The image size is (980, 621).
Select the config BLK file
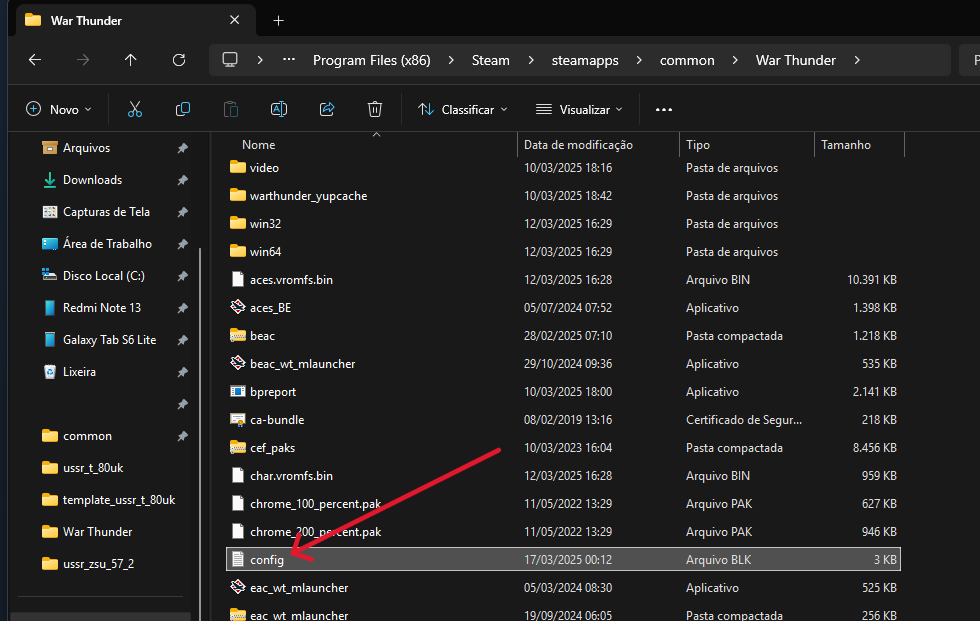[267, 560]
